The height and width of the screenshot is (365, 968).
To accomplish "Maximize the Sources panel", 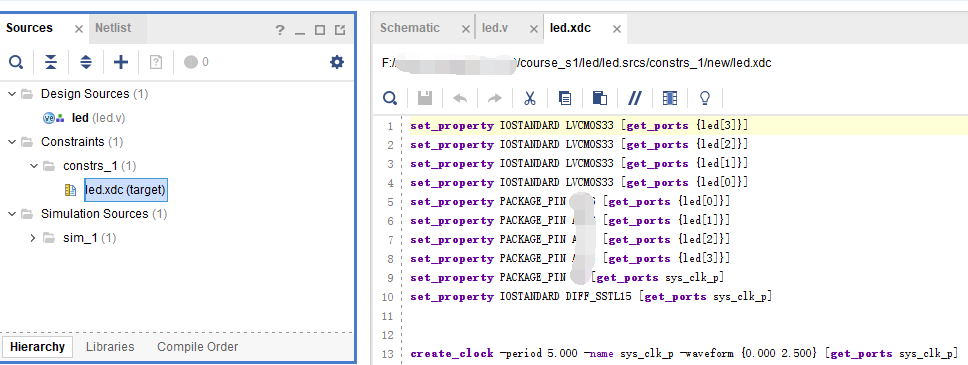I will coord(320,30).
